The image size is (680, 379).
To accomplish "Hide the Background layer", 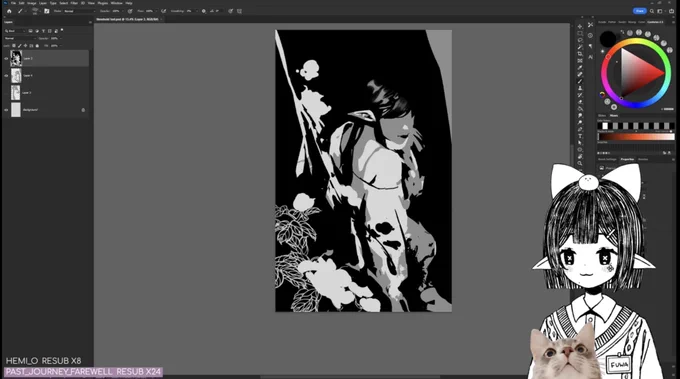I will 6,110.
